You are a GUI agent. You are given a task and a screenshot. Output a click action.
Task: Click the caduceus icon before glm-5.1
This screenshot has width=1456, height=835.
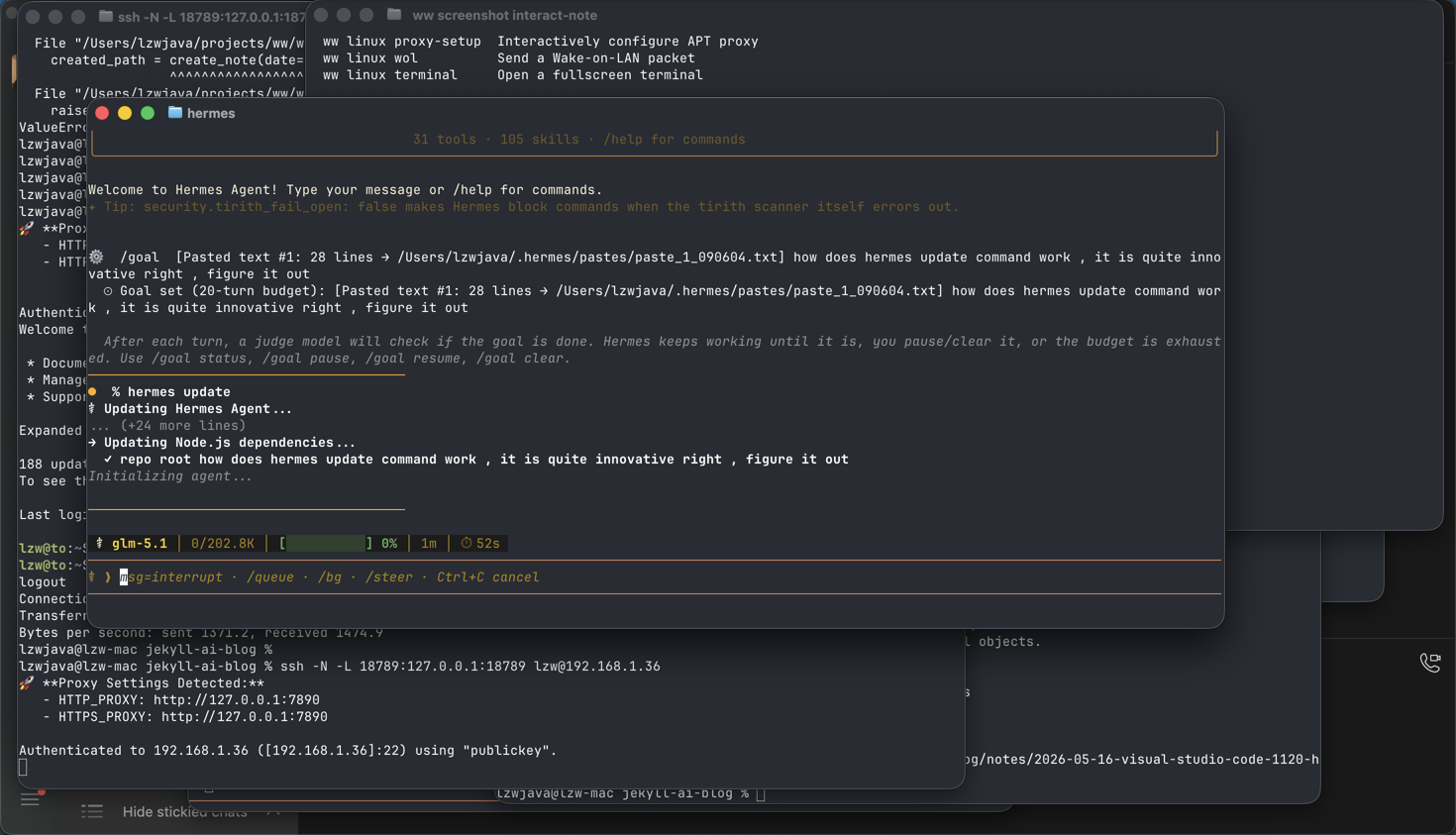[99, 543]
